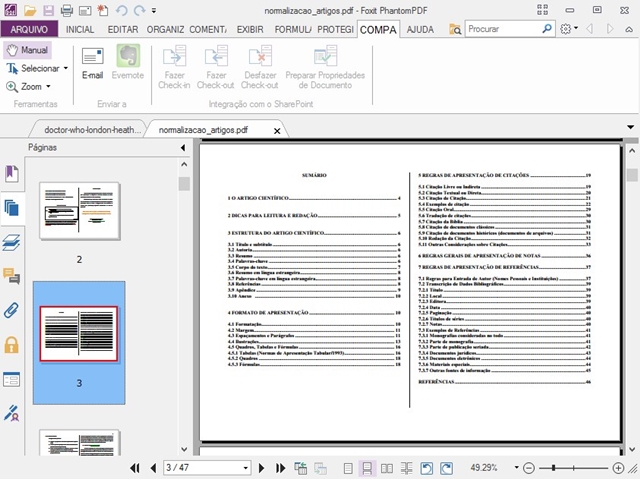
Task: Open the AJUDA ribbon tab
Action: tap(420, 29)
